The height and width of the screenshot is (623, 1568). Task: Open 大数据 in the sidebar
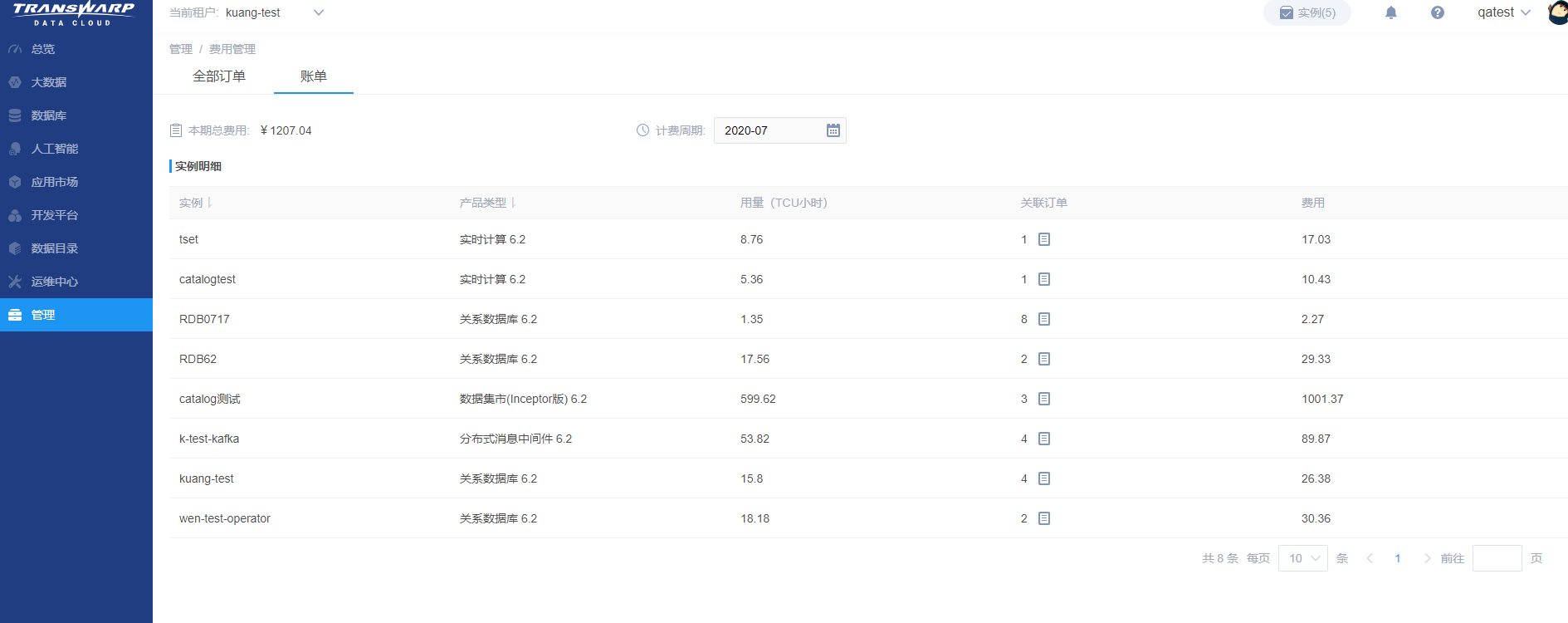(76, 82)
